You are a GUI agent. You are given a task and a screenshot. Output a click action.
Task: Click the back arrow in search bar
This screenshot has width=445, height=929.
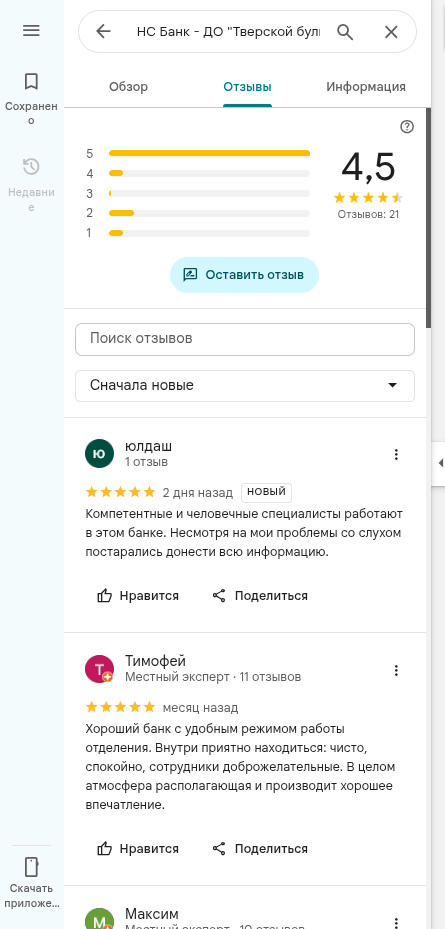click(103, 31)
